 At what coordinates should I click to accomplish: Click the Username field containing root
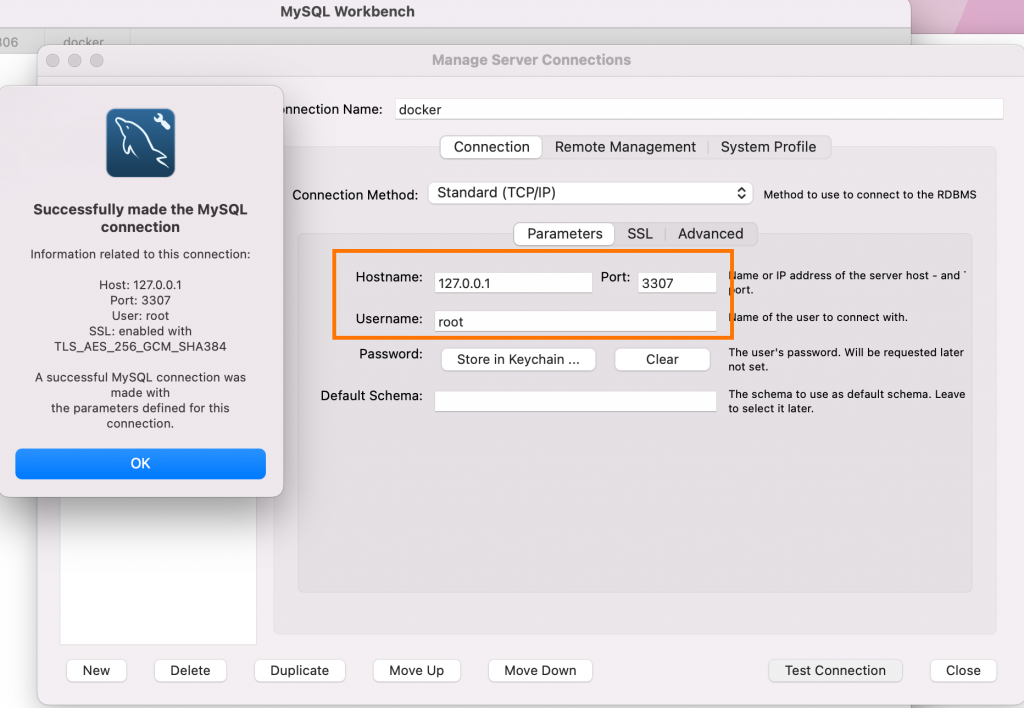575,321
